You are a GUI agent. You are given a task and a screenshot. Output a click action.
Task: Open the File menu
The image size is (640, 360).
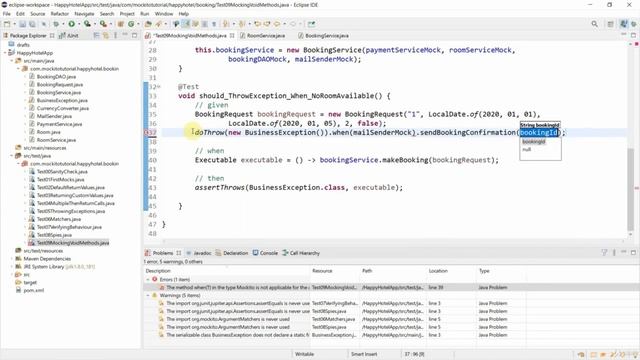tap(7, 13)
